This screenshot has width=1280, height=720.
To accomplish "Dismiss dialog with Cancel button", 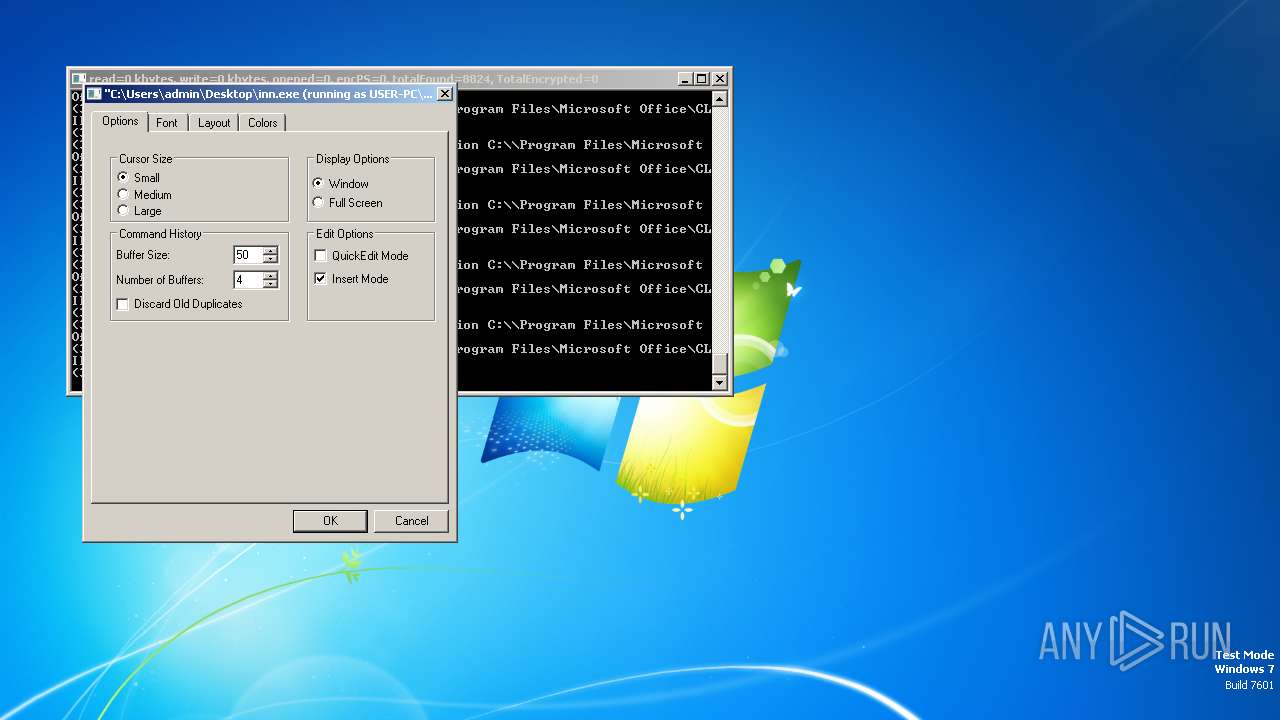I will (411, 521).
